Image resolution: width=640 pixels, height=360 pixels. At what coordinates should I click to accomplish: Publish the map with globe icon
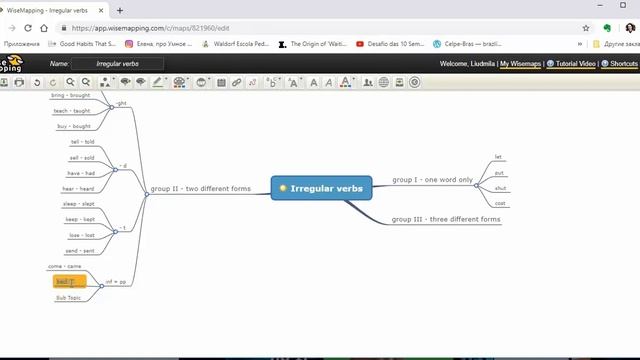(384, 82)
